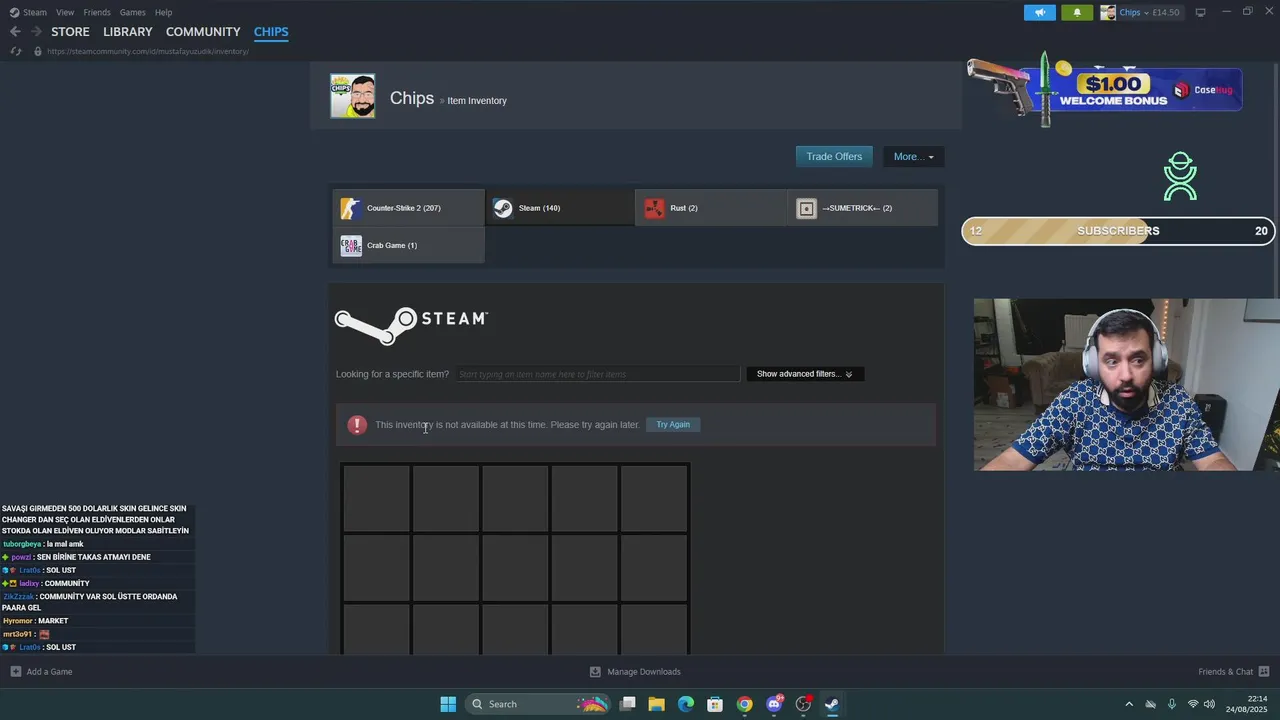
Task: Go forward with the right arrow
Action: 36,32
